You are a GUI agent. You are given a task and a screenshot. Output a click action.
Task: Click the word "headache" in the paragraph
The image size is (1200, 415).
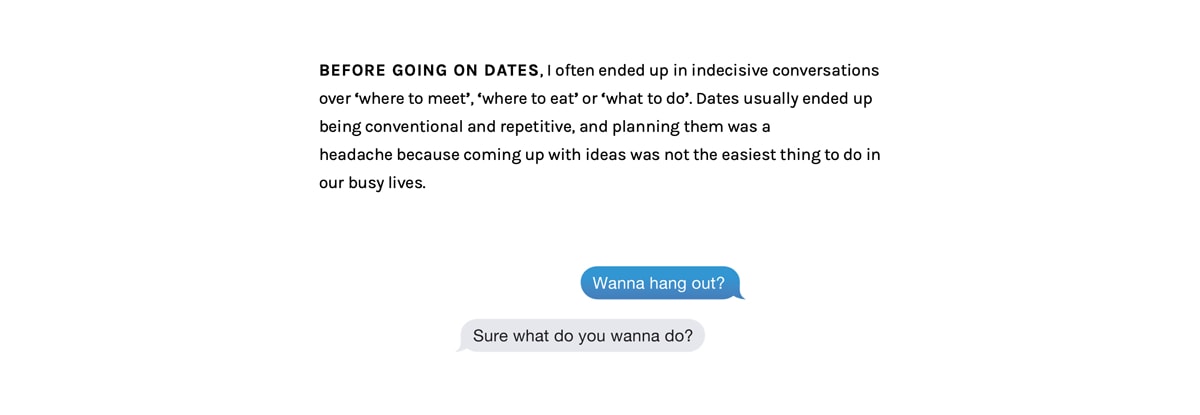tap(355, 155)
